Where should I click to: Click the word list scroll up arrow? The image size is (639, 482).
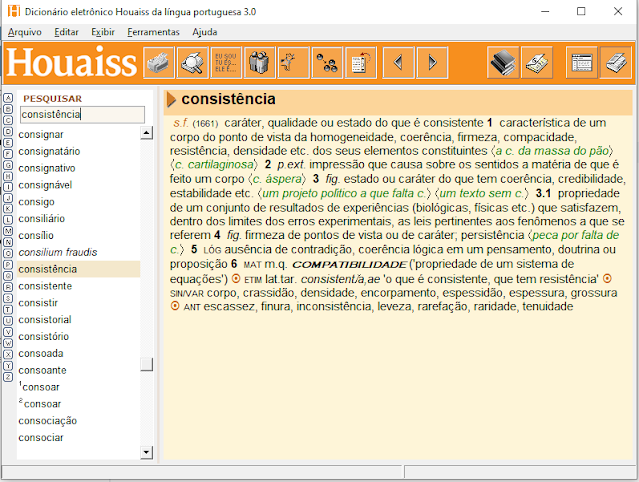[x=146, y=133]
